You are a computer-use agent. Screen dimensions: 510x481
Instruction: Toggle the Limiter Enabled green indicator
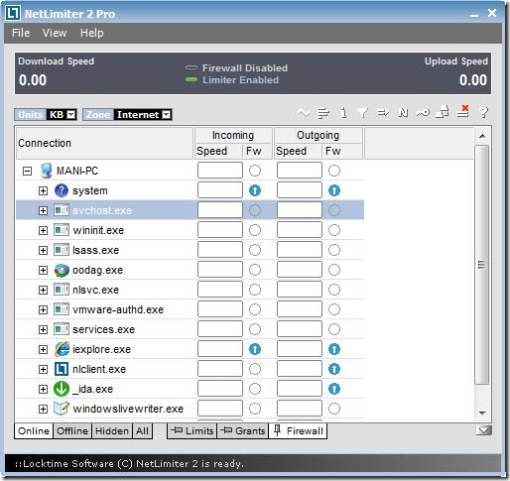click(191, 80)
